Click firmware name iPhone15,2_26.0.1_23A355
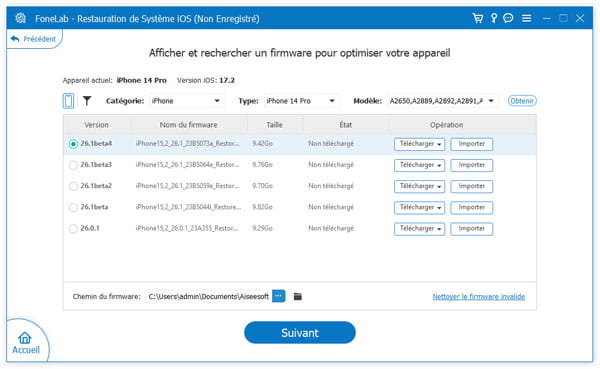Image resolution: width=600 pixels, height=369 pixels. [x=188, y=229]
